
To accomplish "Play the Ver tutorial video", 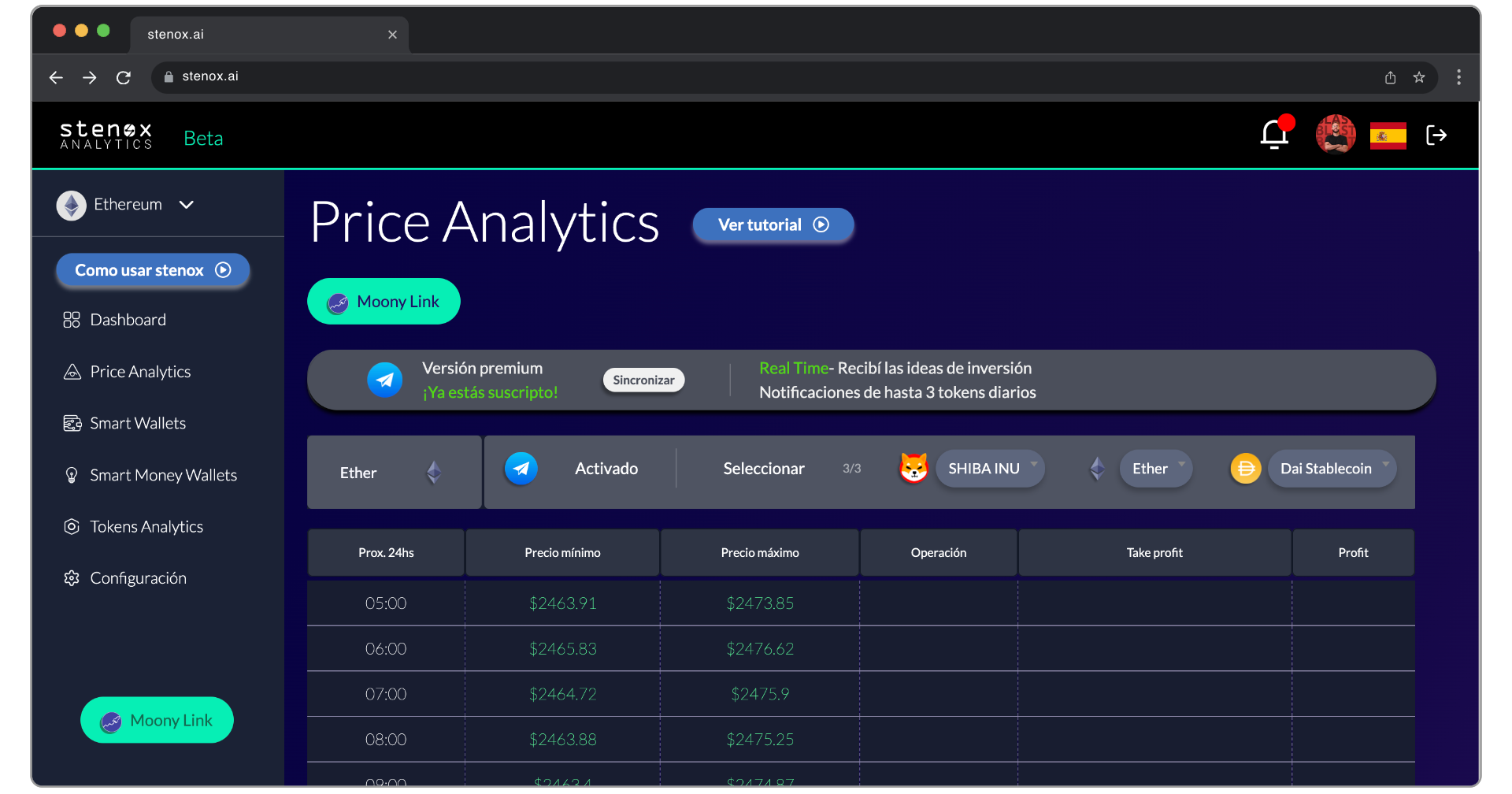I will click(772, 224).
